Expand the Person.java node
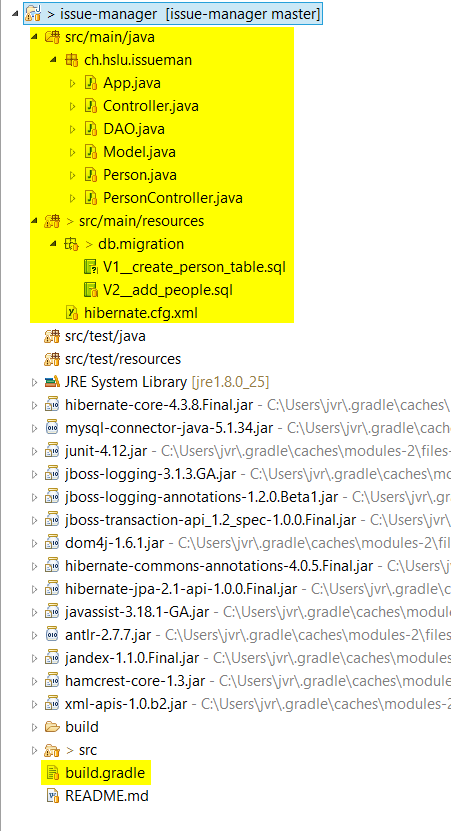The height and width of the screenshot is (831, 451). point(73,175)
